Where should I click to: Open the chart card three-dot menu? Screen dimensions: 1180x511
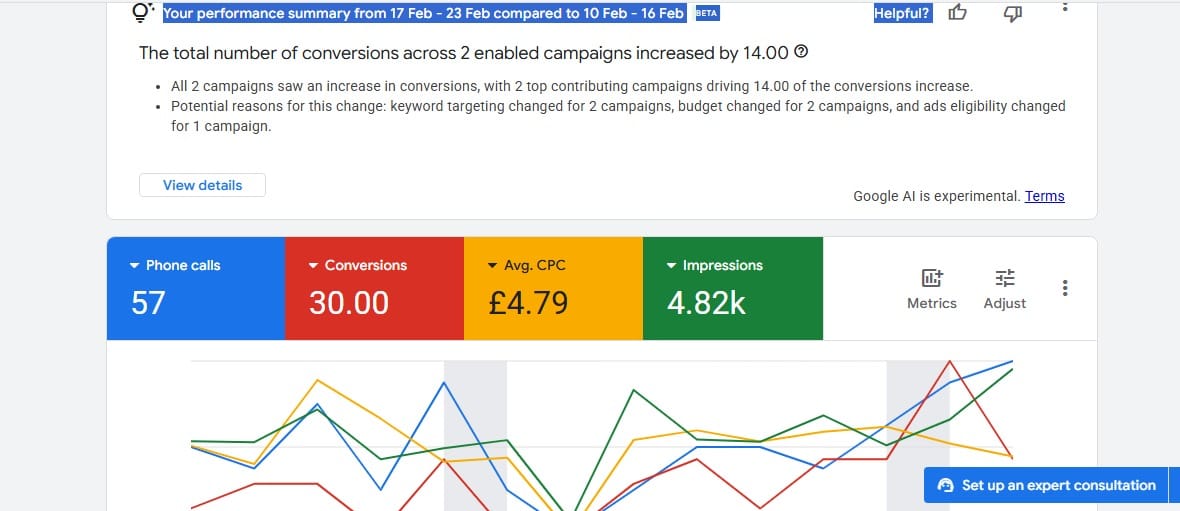[1064, 288]
